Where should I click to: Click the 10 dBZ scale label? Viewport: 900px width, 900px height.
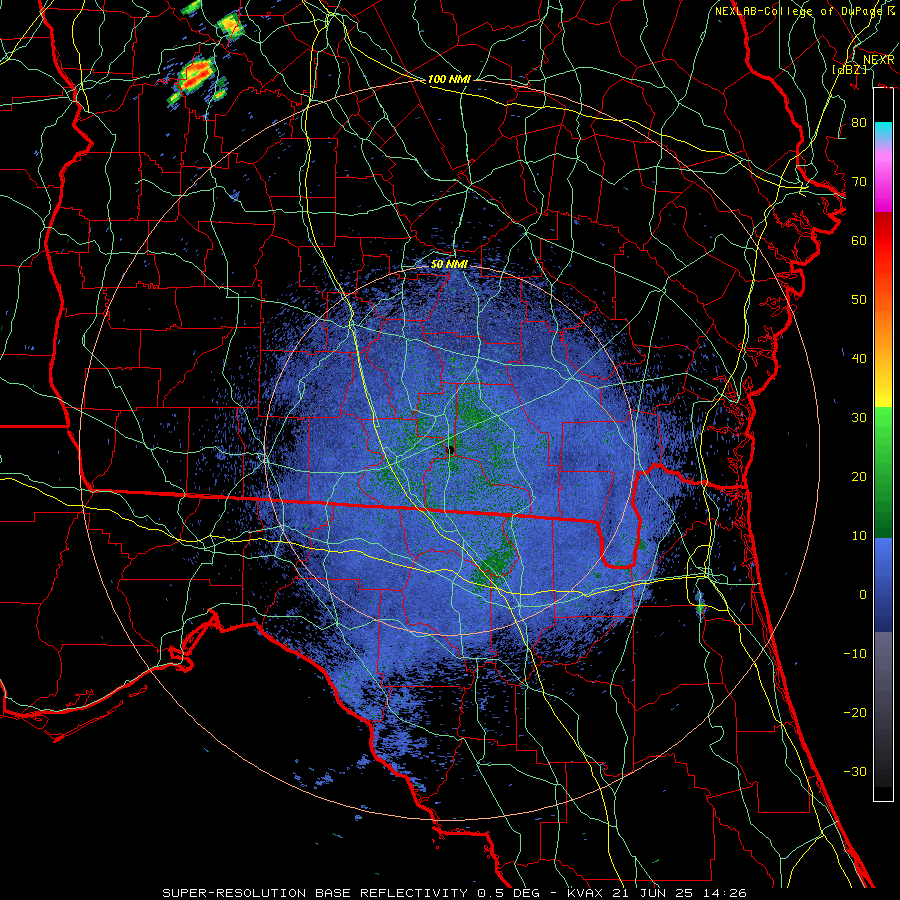click(859, 536)
